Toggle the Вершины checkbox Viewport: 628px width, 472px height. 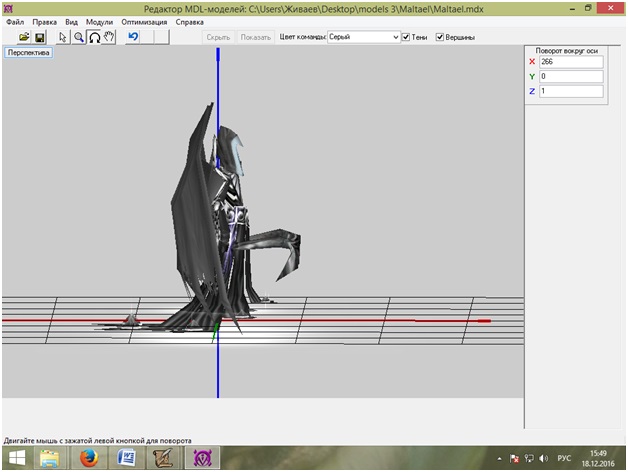click(440, 37)
